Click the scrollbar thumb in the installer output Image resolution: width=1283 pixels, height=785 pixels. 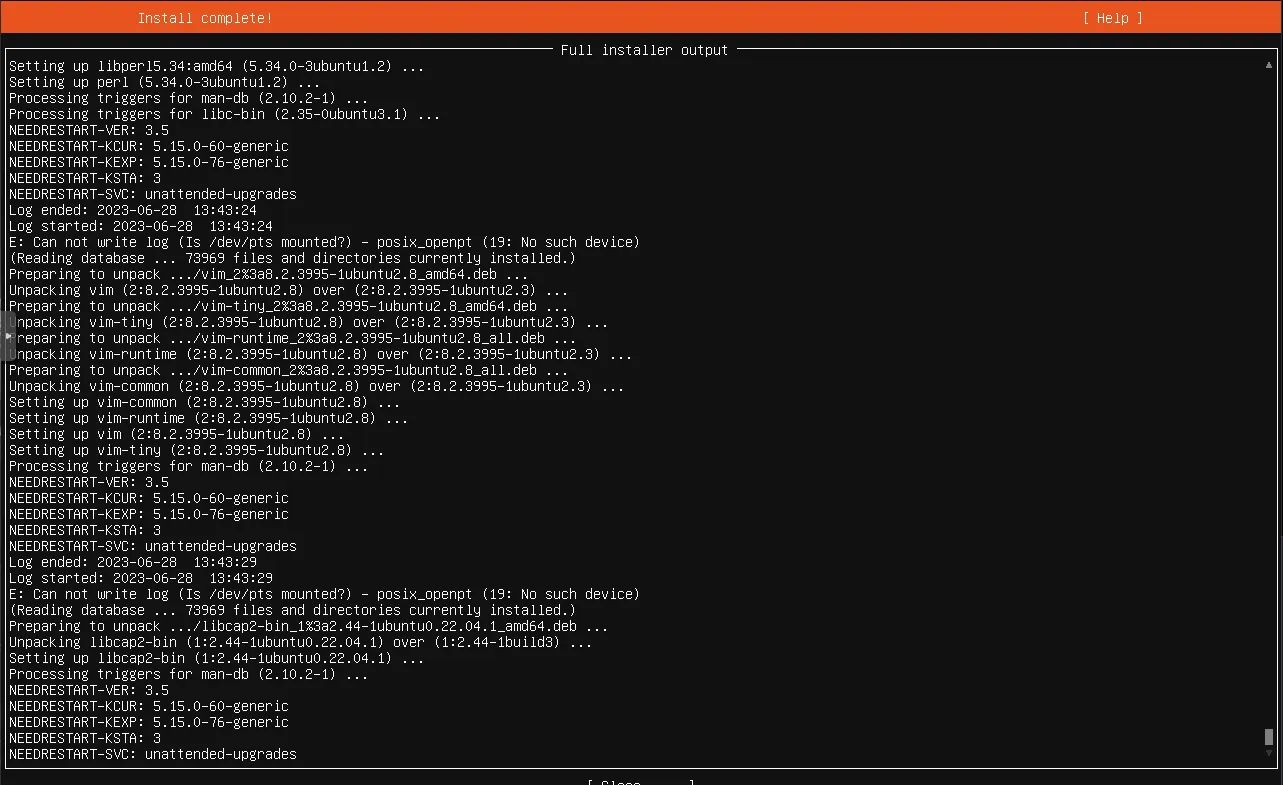(1269, 737)
